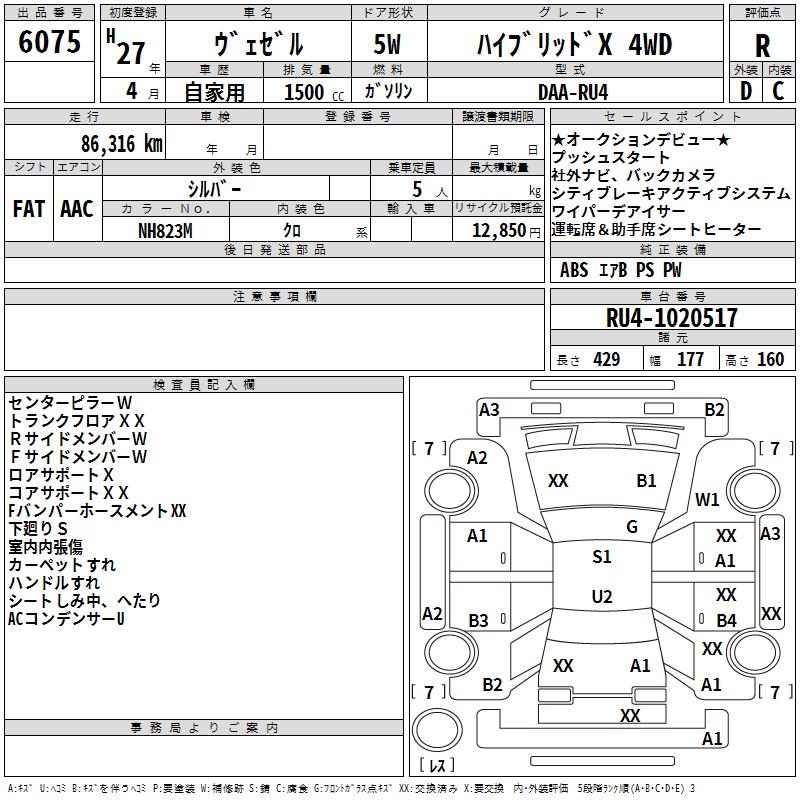Screen dimensions: 800x800
Task: Click the FAT shift value
Action: [x=29, y=209]
